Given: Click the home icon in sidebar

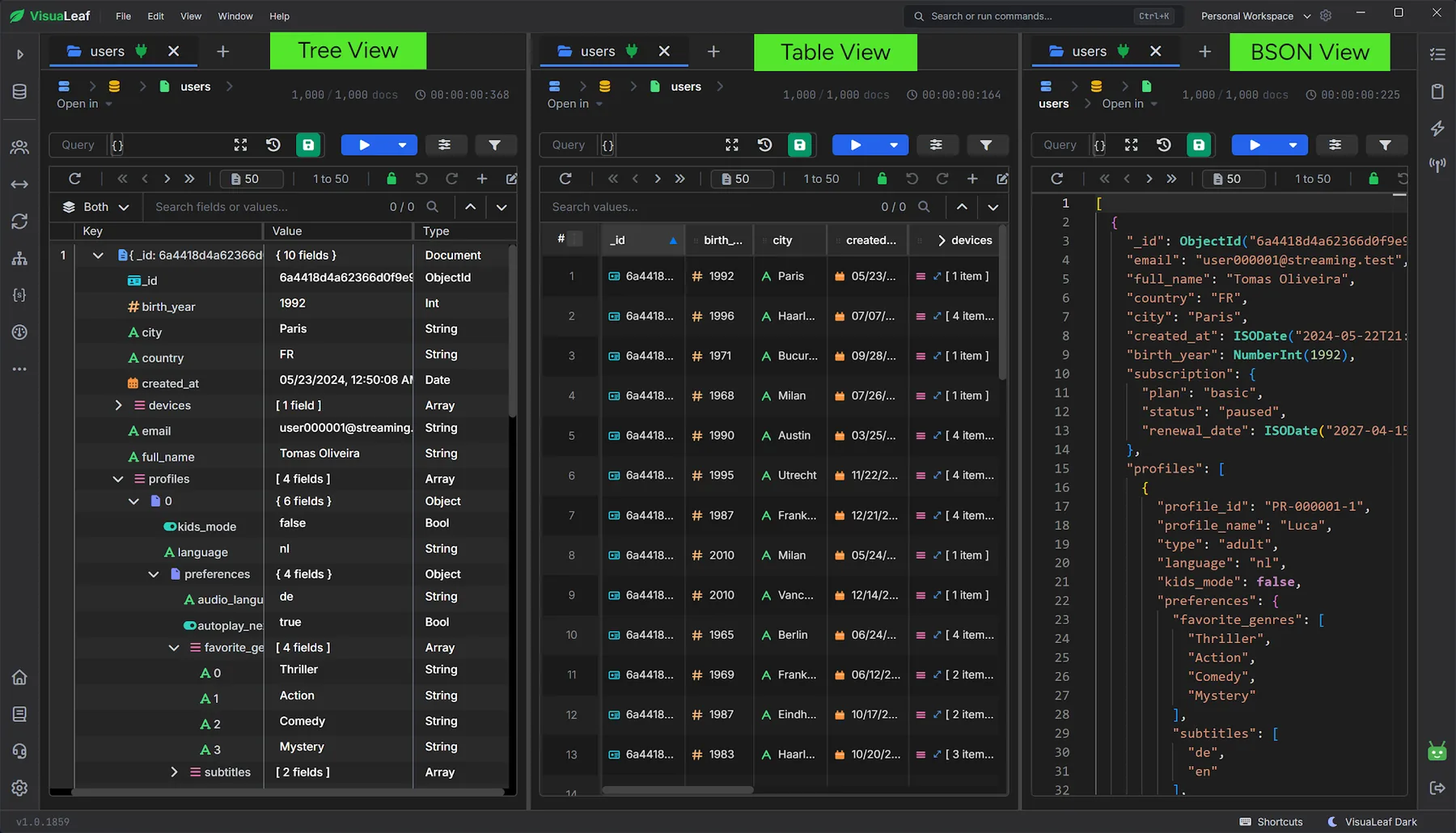Looking at the screenshot, I should pos(20,678).
